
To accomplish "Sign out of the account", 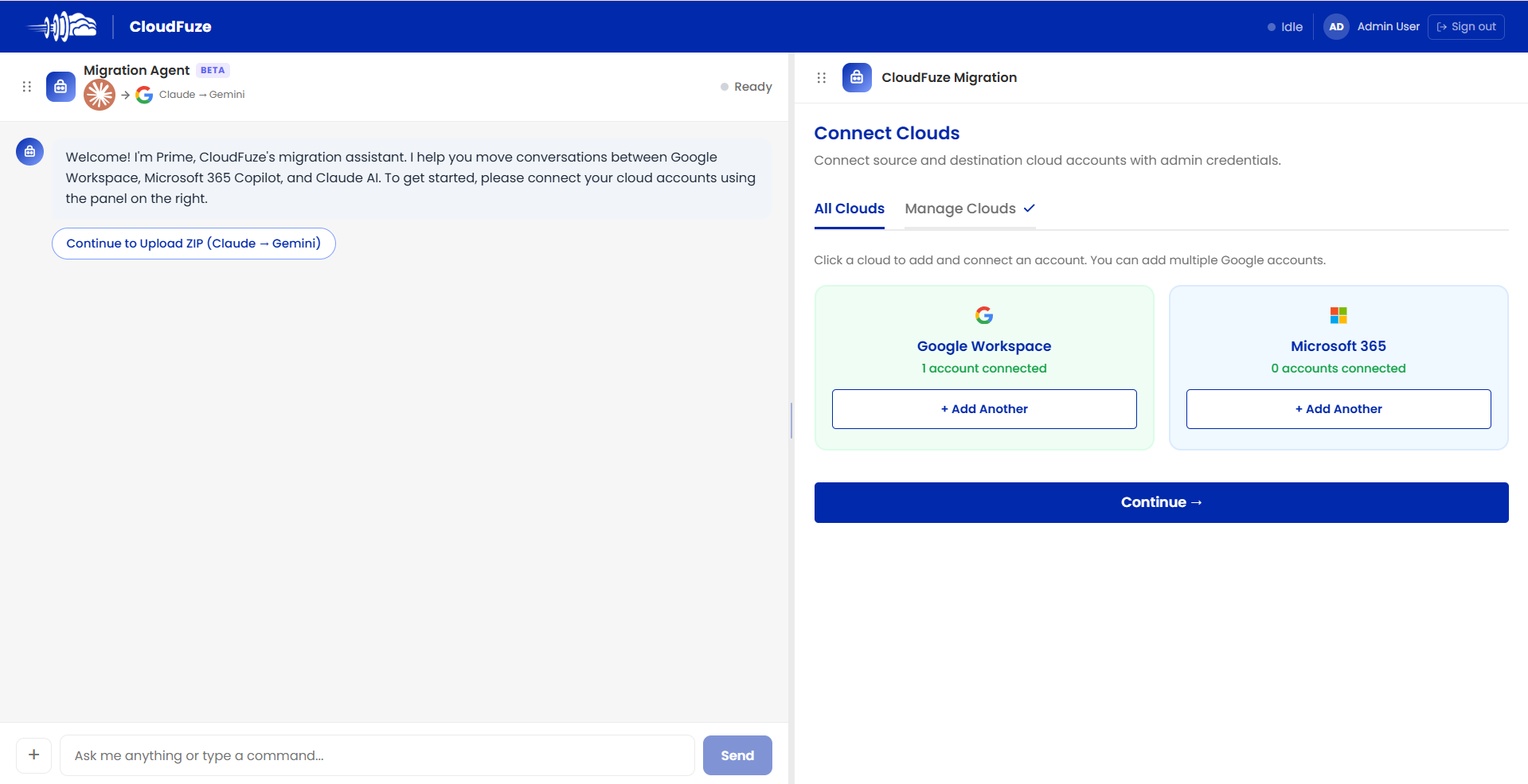I will pyautogui.click(x=1466, y=26).
